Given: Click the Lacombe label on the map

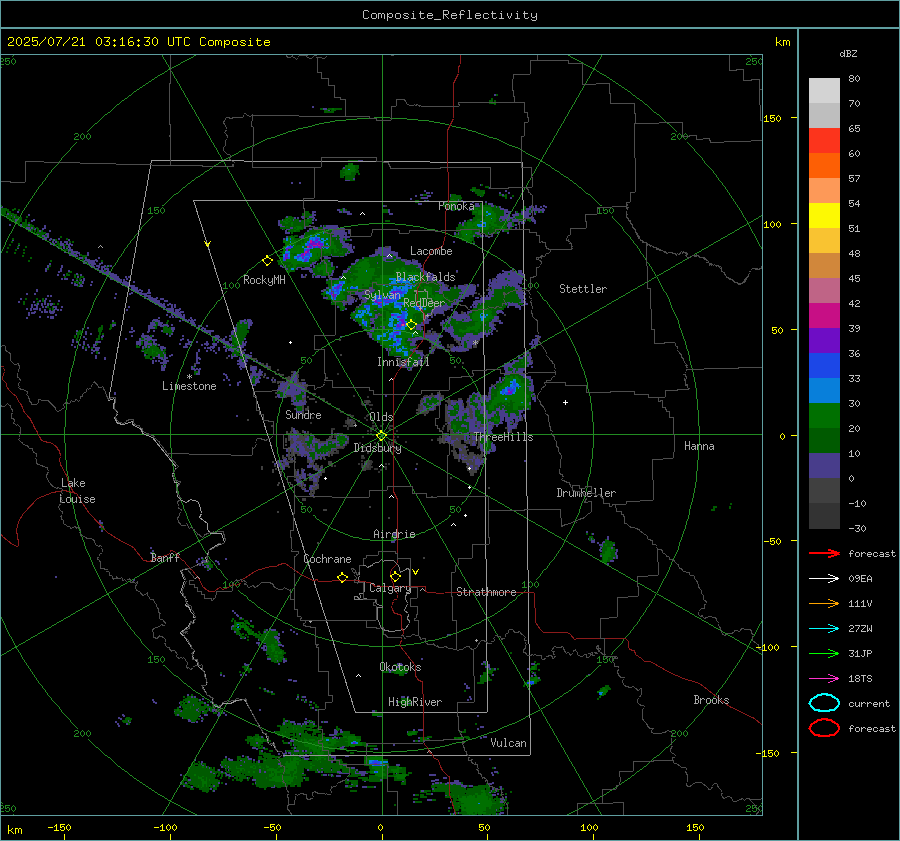Looking at the screenshot, I should tap(431, 251).
